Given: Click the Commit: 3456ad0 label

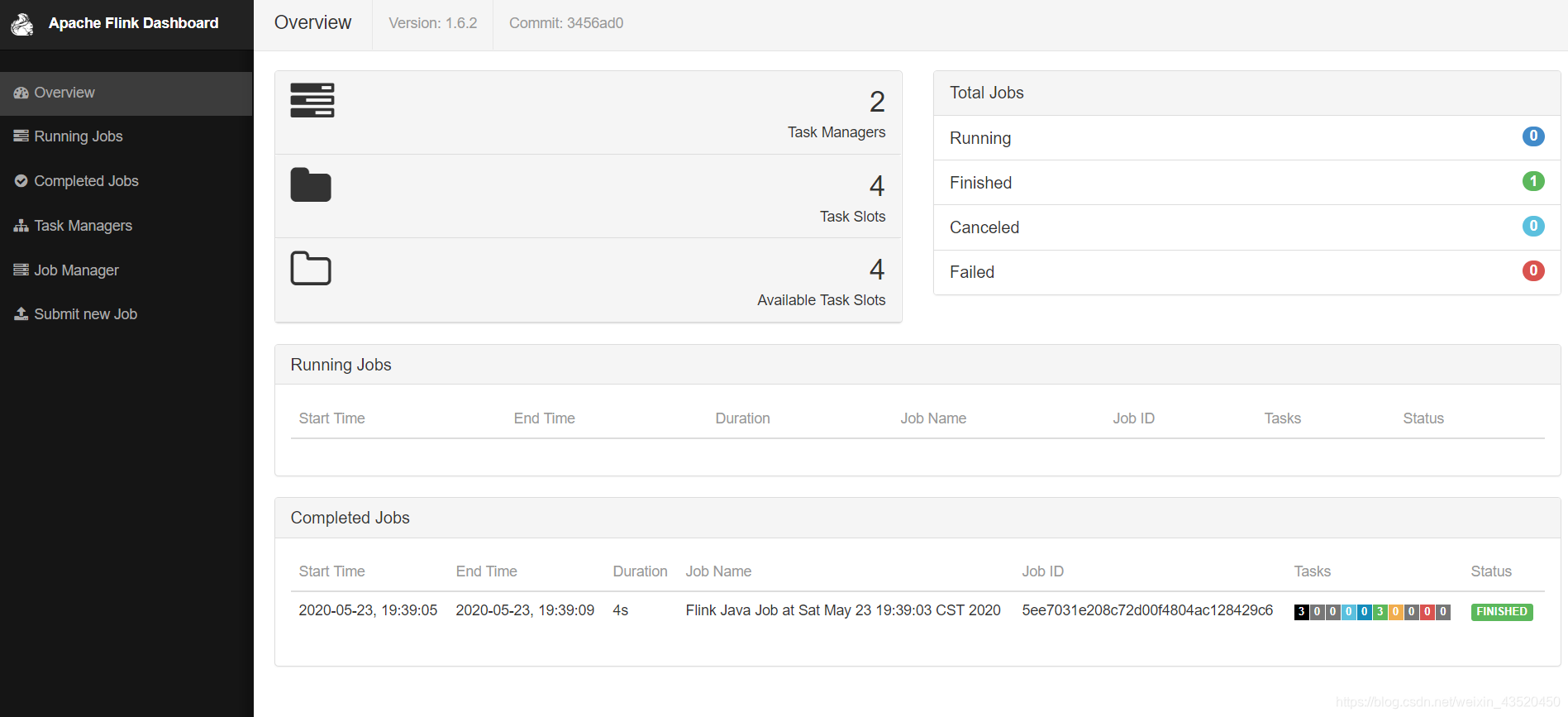Looking at the screenshot, I should [x=566, y=23].
